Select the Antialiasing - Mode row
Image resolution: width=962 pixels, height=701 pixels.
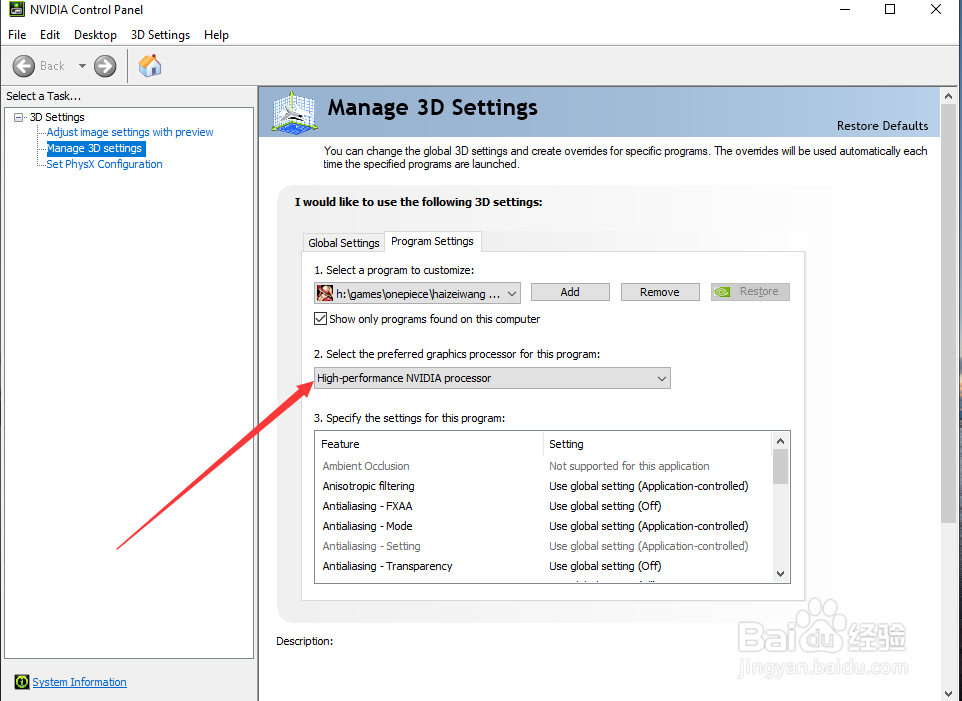543,526
